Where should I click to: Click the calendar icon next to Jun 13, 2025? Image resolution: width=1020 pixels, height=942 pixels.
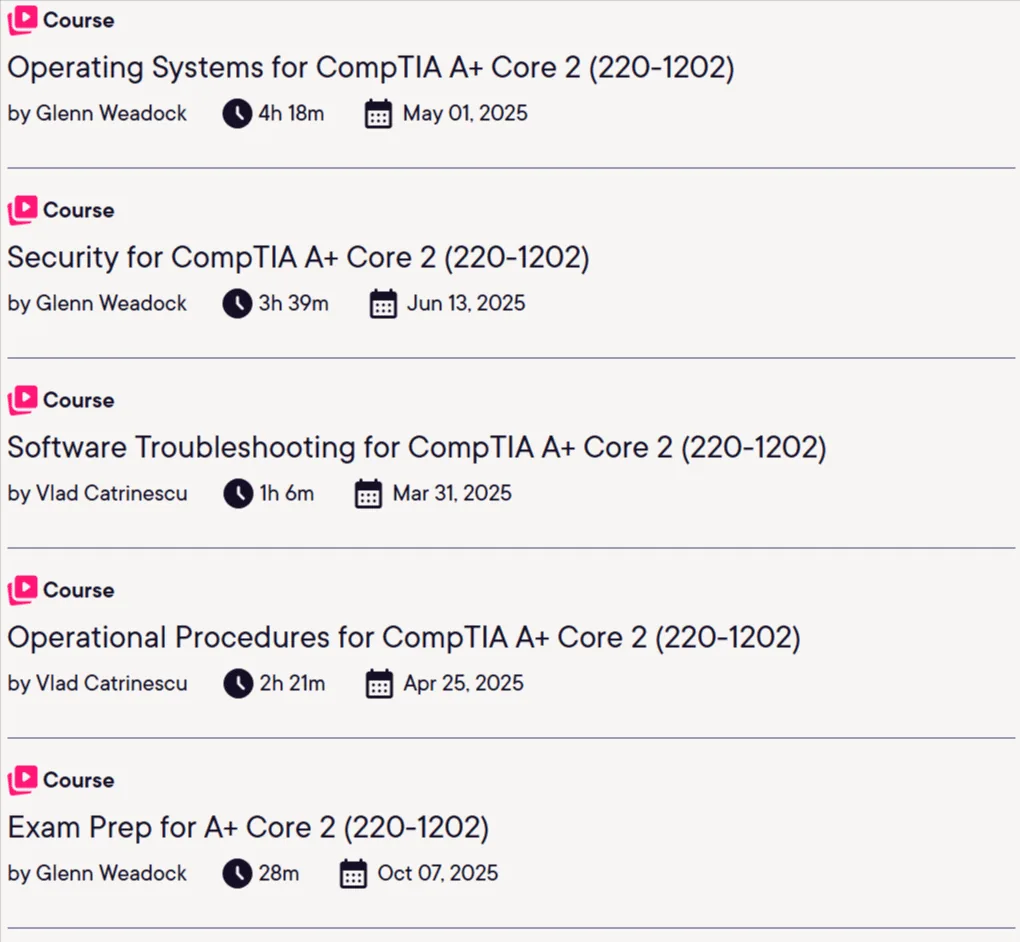[x=383, y=304]
